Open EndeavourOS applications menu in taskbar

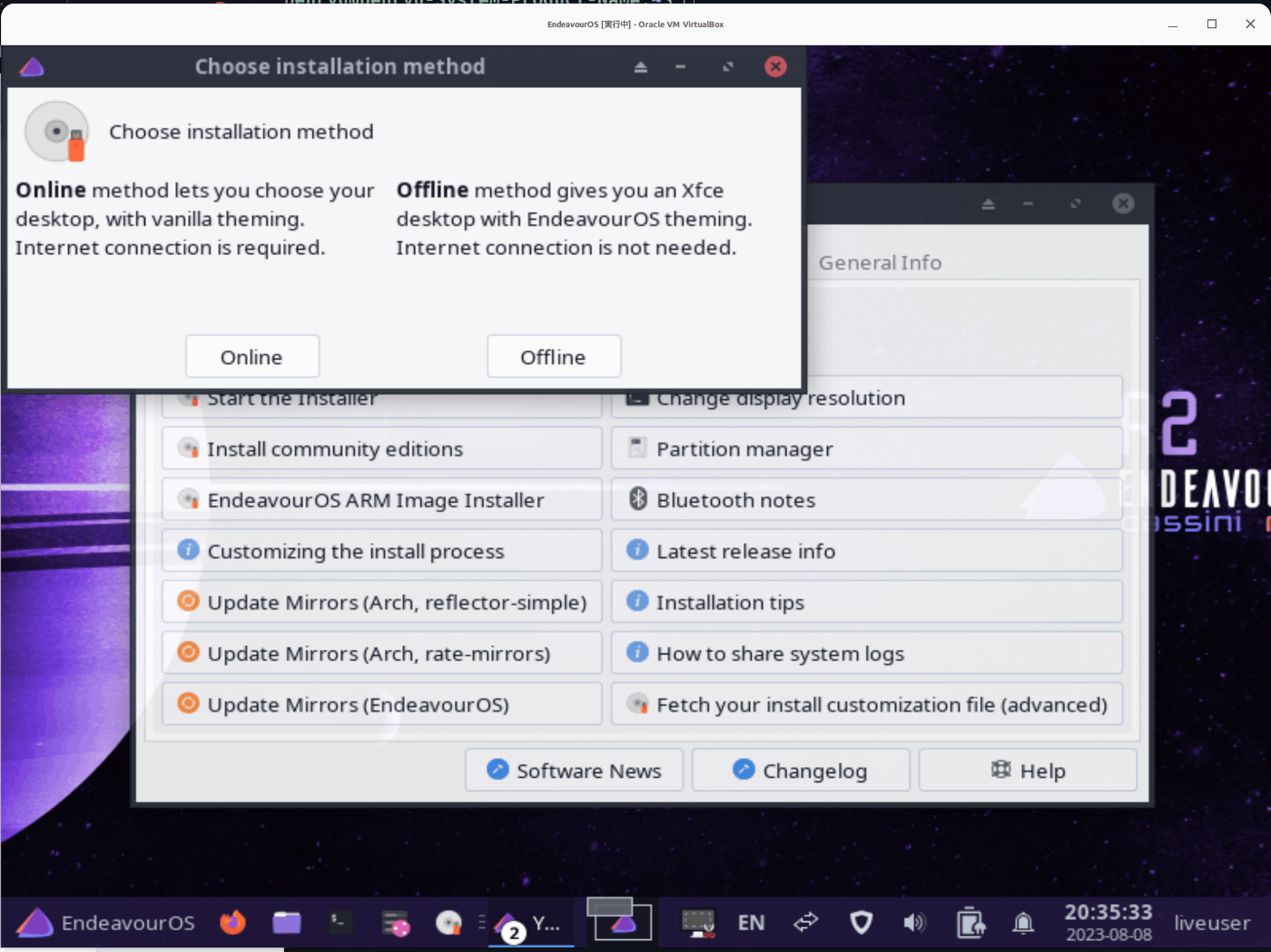point(106,923)
